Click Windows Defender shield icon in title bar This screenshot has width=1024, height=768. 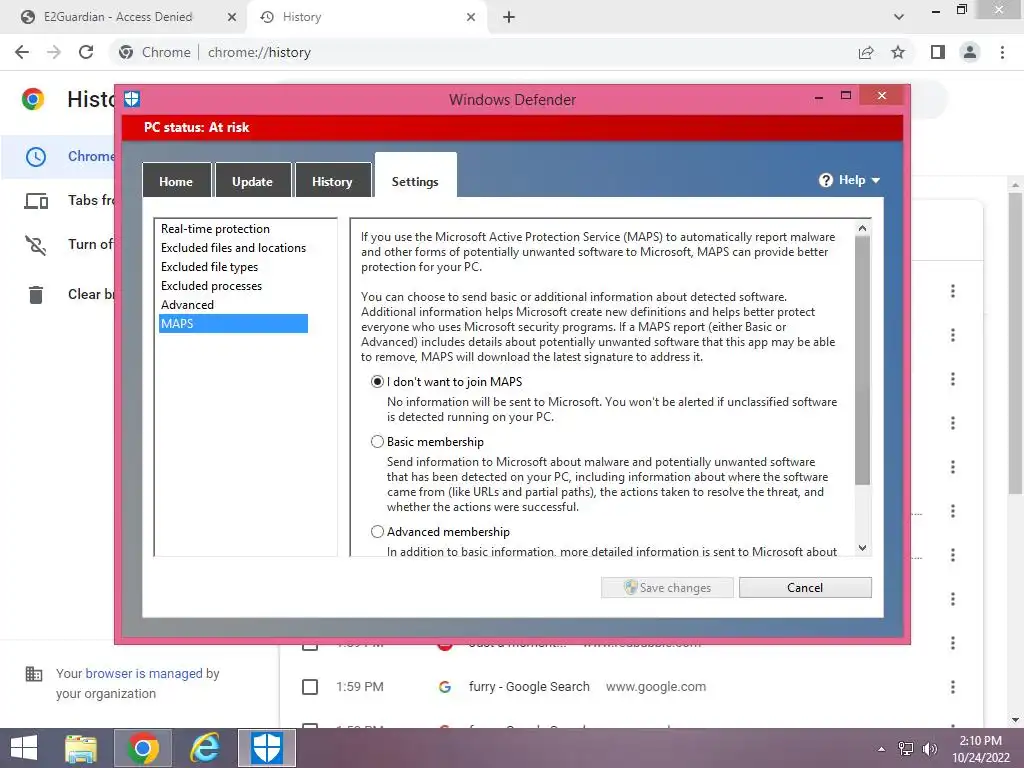click(x=132, y=99)
